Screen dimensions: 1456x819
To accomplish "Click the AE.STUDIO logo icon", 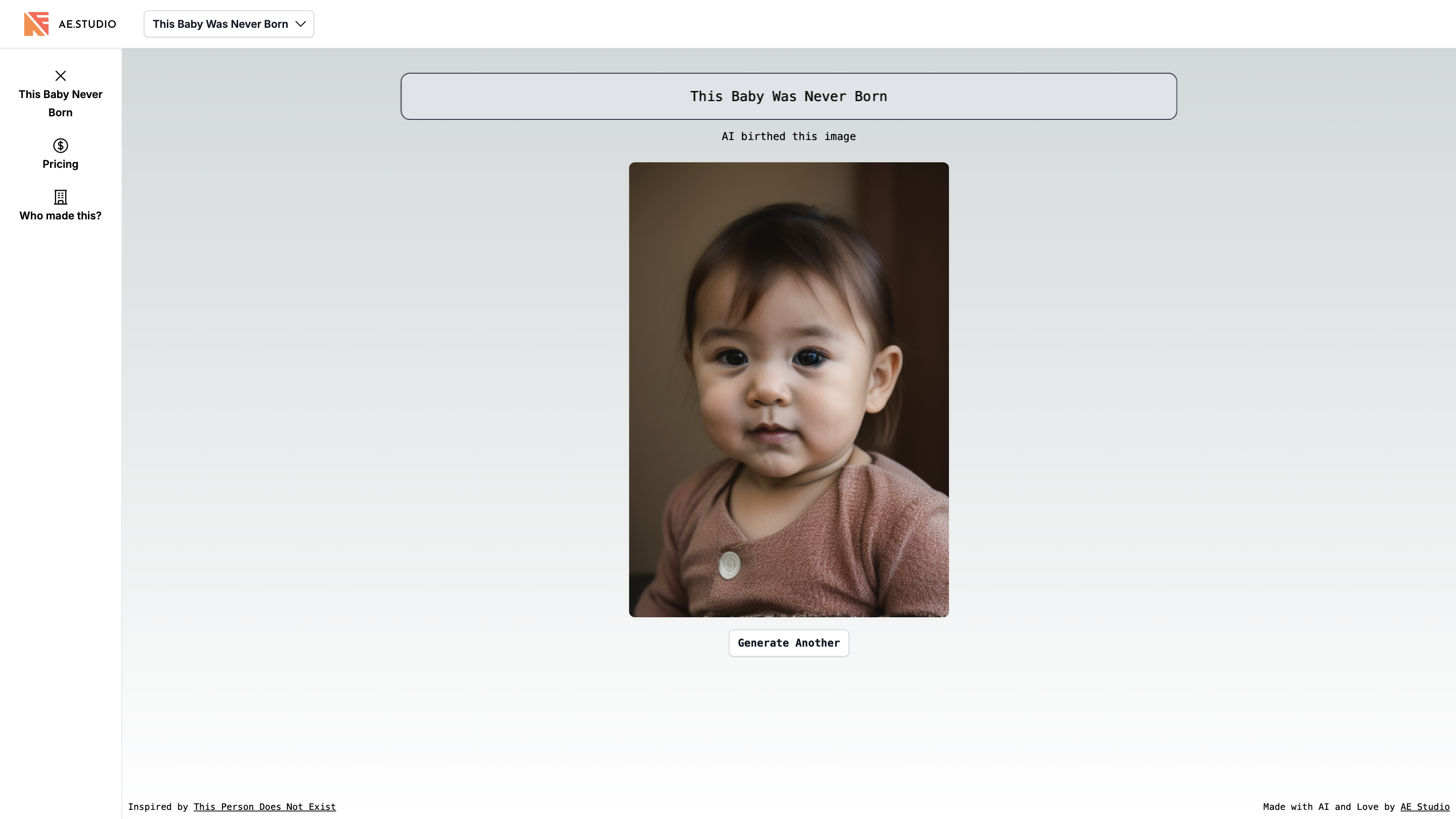I will click(x=35, y=24).
